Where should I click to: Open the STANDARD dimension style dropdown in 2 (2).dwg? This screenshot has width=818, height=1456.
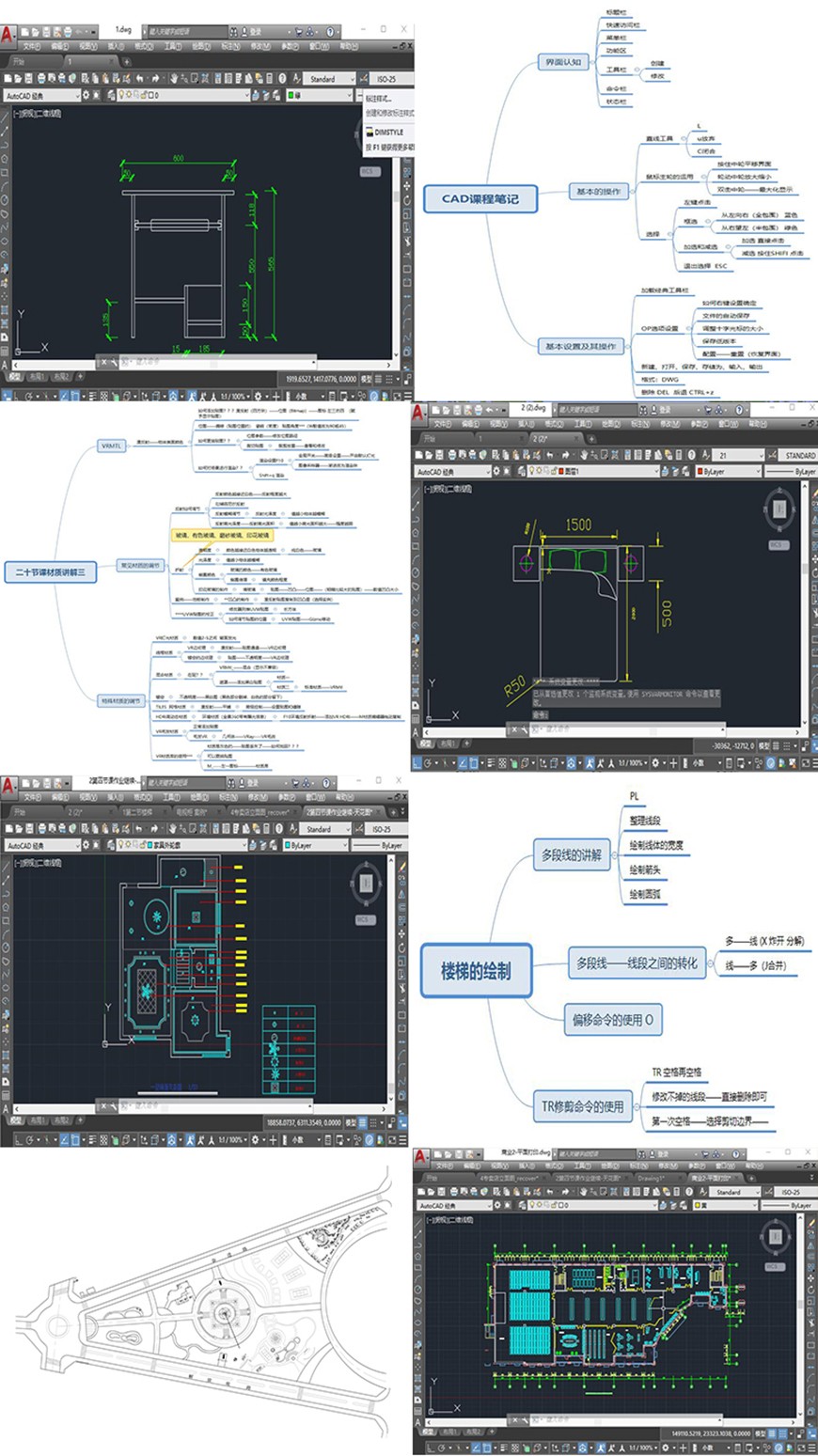(x=797, y=455)
